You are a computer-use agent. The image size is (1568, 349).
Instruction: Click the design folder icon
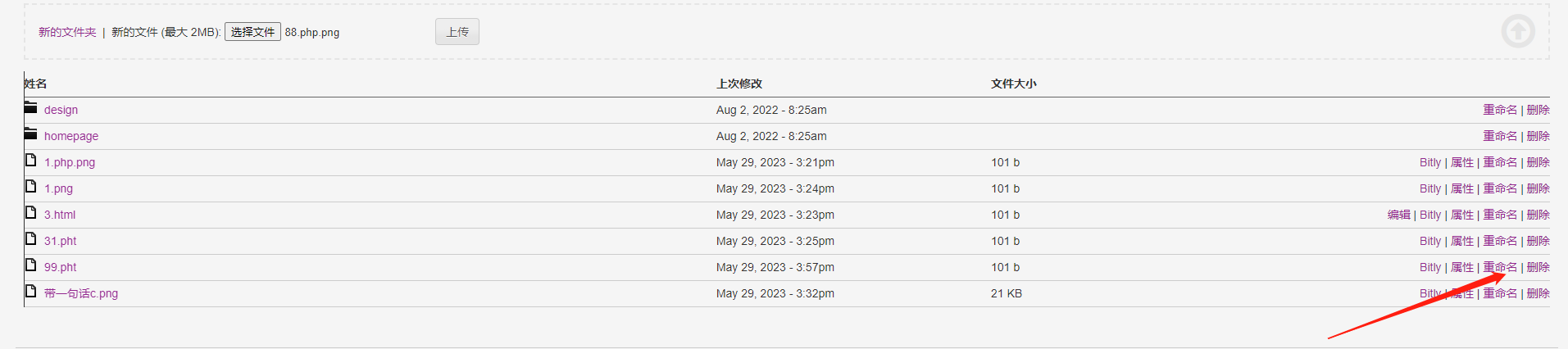30,107
